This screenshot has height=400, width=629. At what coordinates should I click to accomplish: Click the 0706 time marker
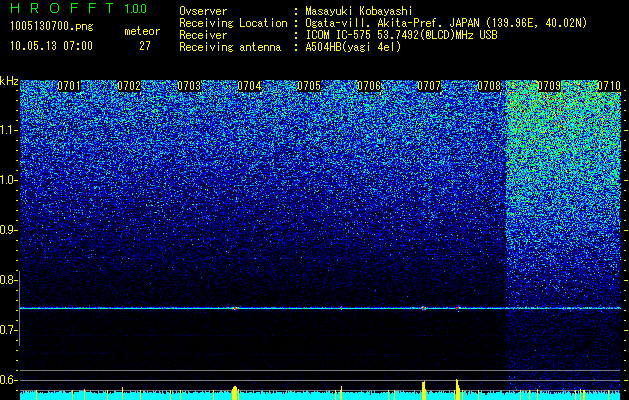[369, 86]
